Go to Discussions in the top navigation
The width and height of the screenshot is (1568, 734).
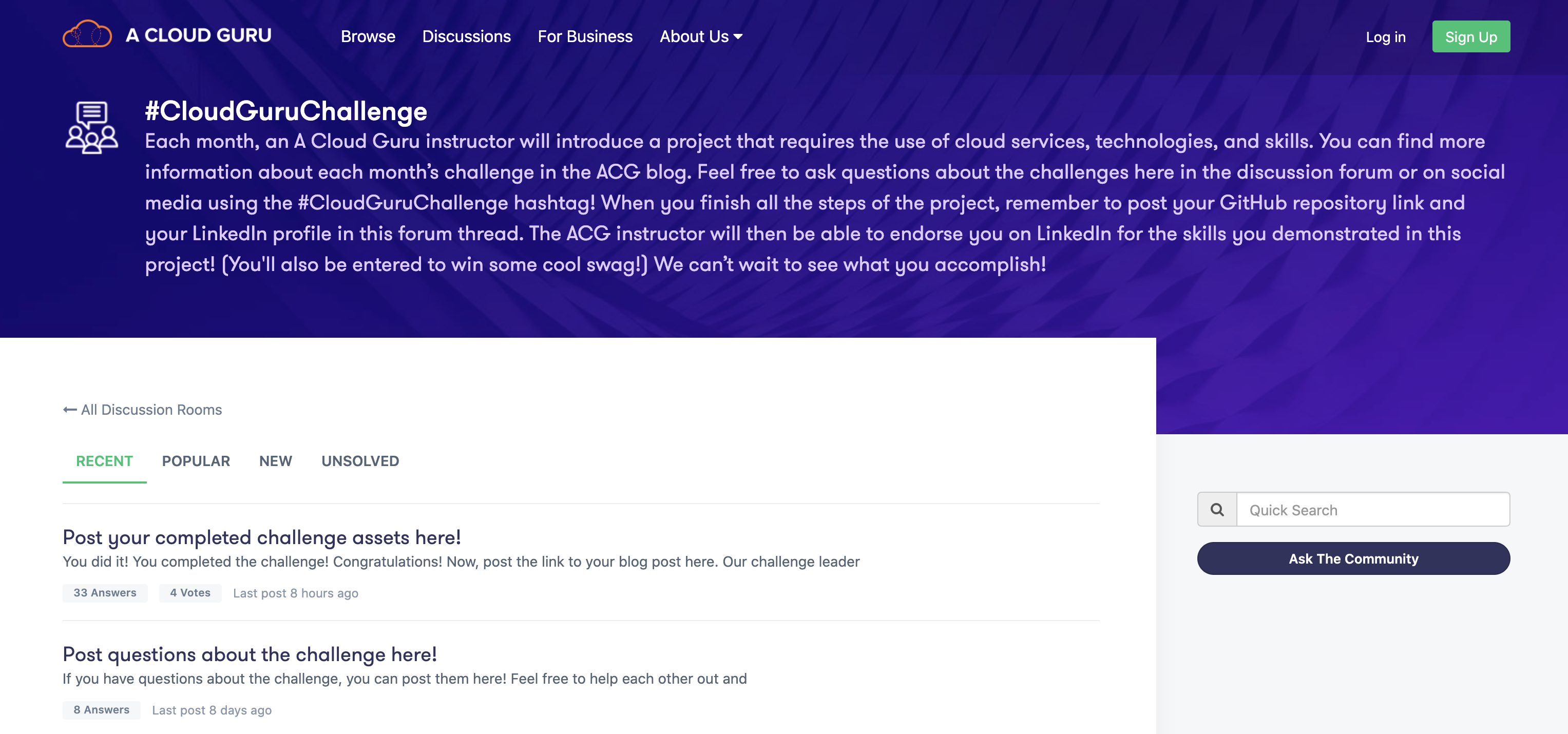[466, 36]
